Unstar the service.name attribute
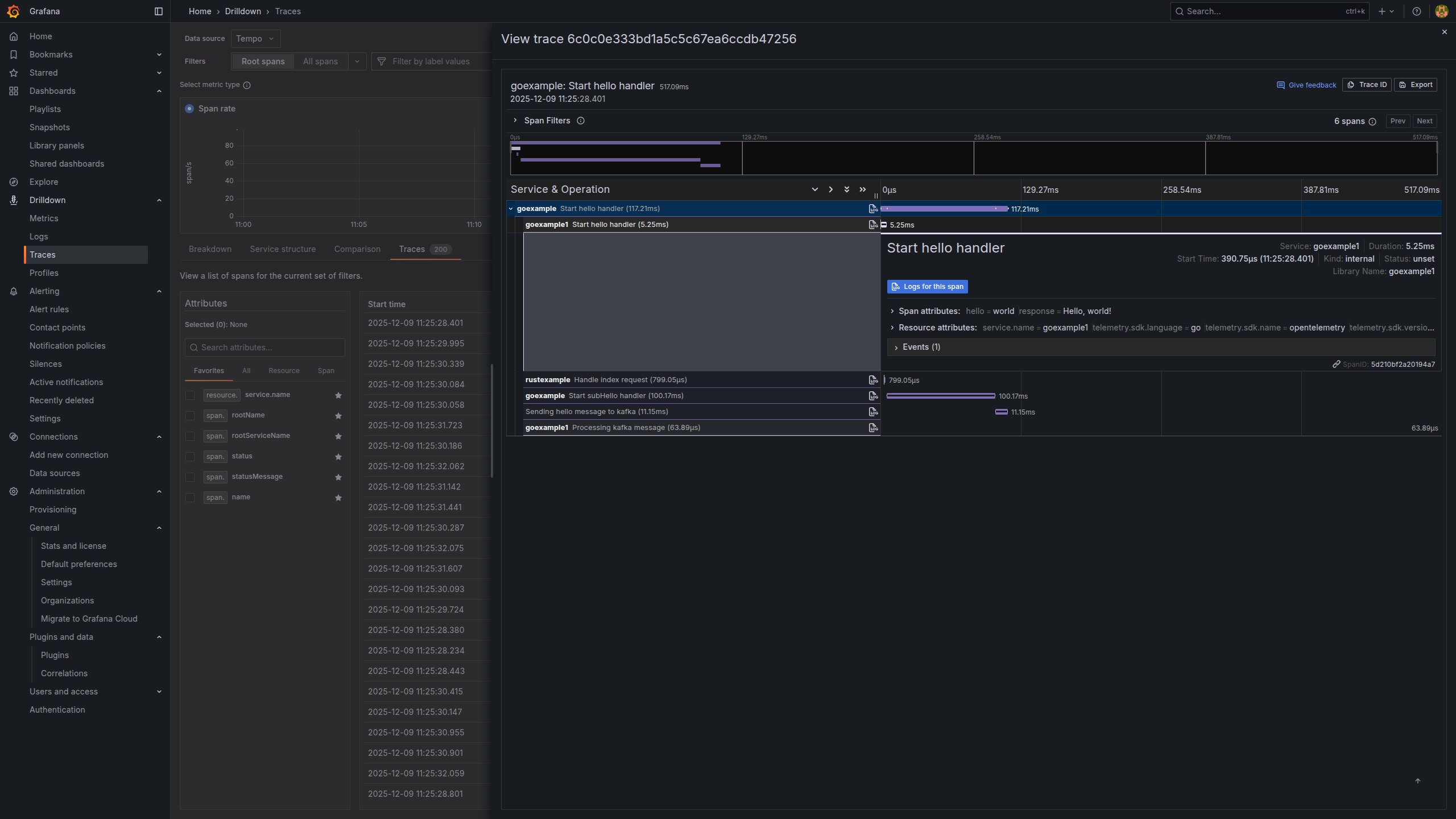 [338, 395]
